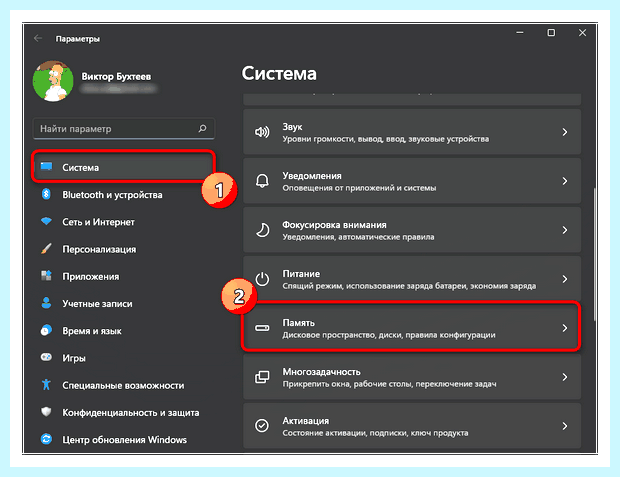Click the user avatar picture
620x477 pixels.
53,81
